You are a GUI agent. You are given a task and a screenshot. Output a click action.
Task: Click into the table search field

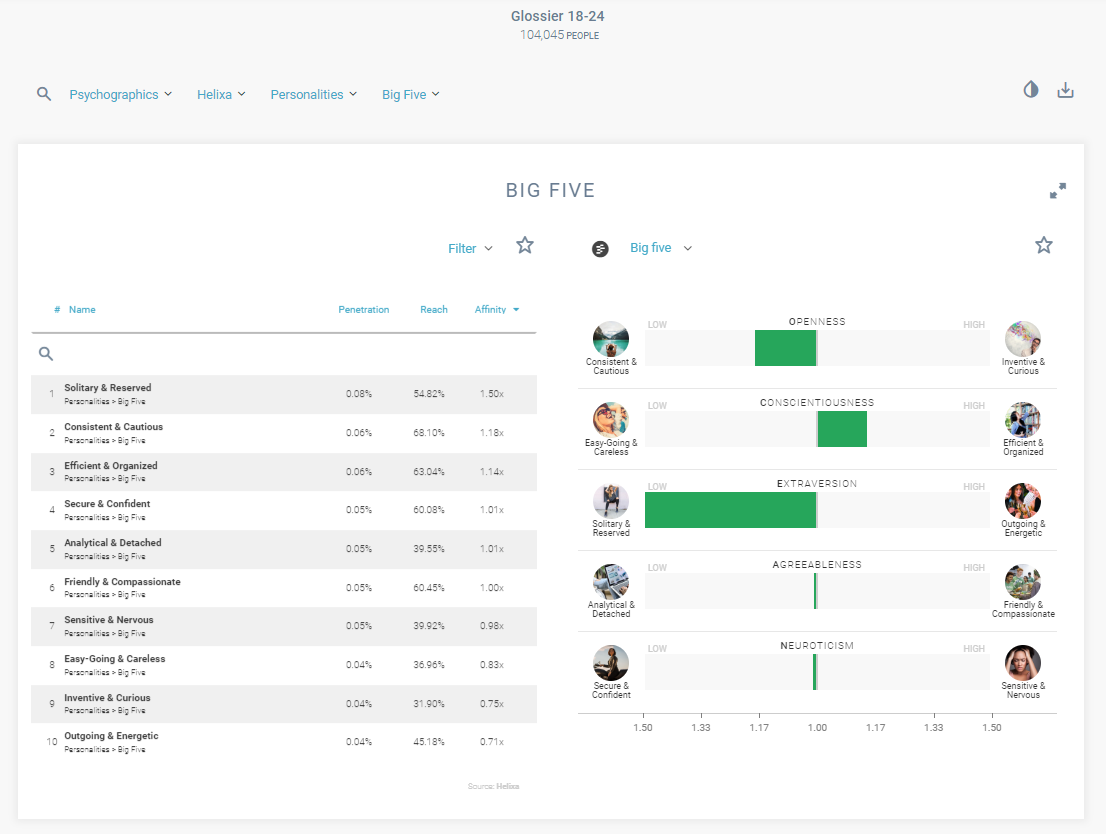pos(284,353)
